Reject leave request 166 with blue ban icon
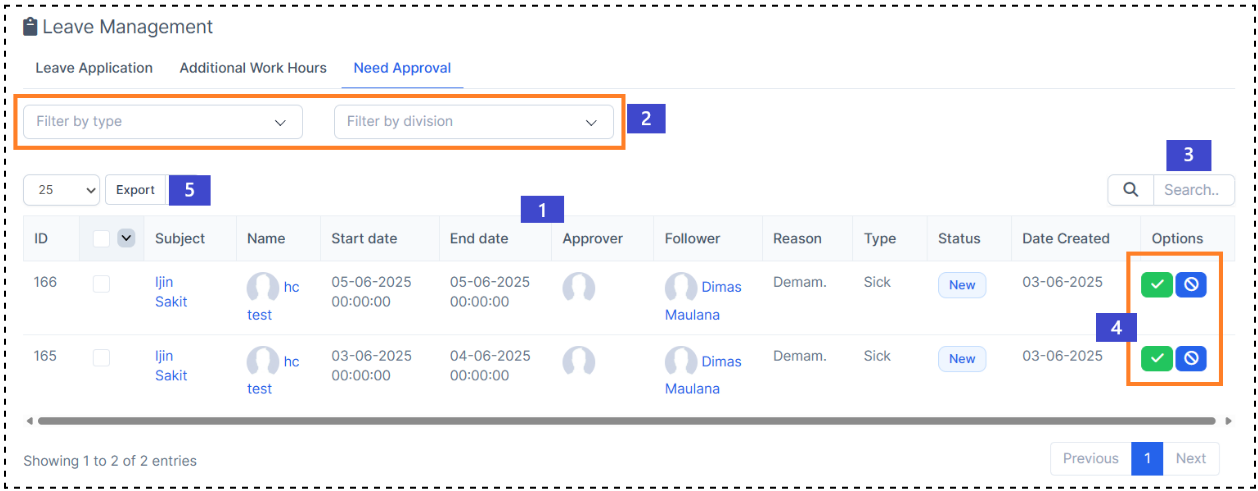Viewport: 1258px width, 491px height. click(1190, 285)
